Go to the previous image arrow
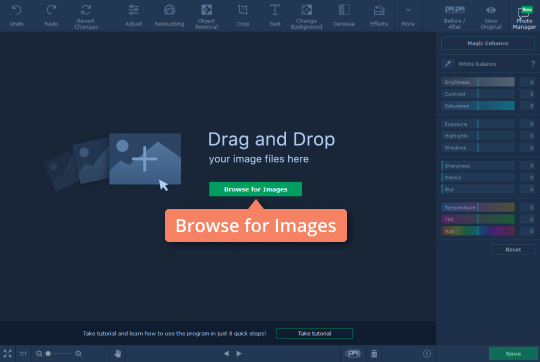540x362 pixels. coord(226,353)
